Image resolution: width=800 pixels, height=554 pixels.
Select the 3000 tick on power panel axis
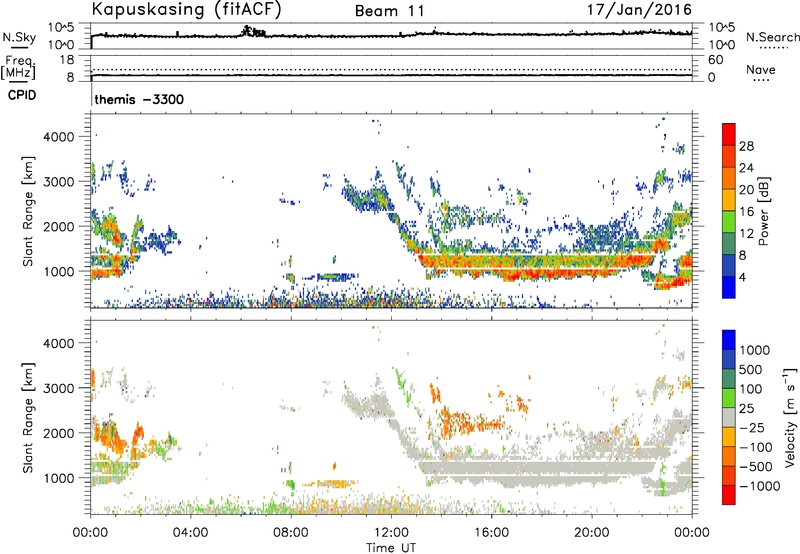point(58,182)
